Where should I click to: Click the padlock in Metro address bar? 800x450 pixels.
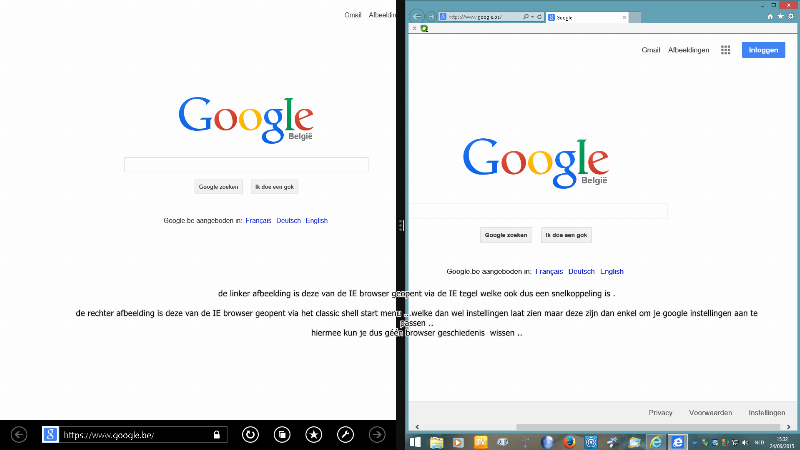tap(216, 435)
